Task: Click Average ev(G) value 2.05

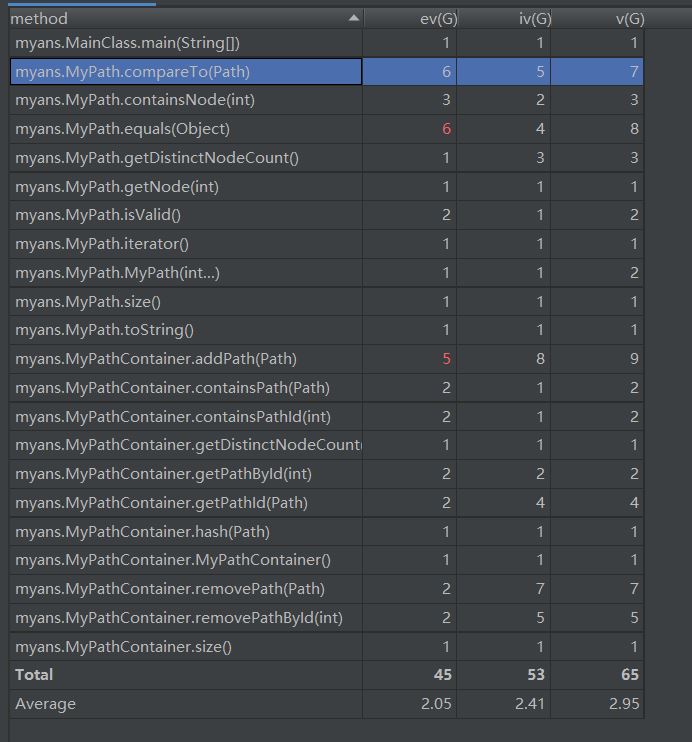Action: coord(436,704)
